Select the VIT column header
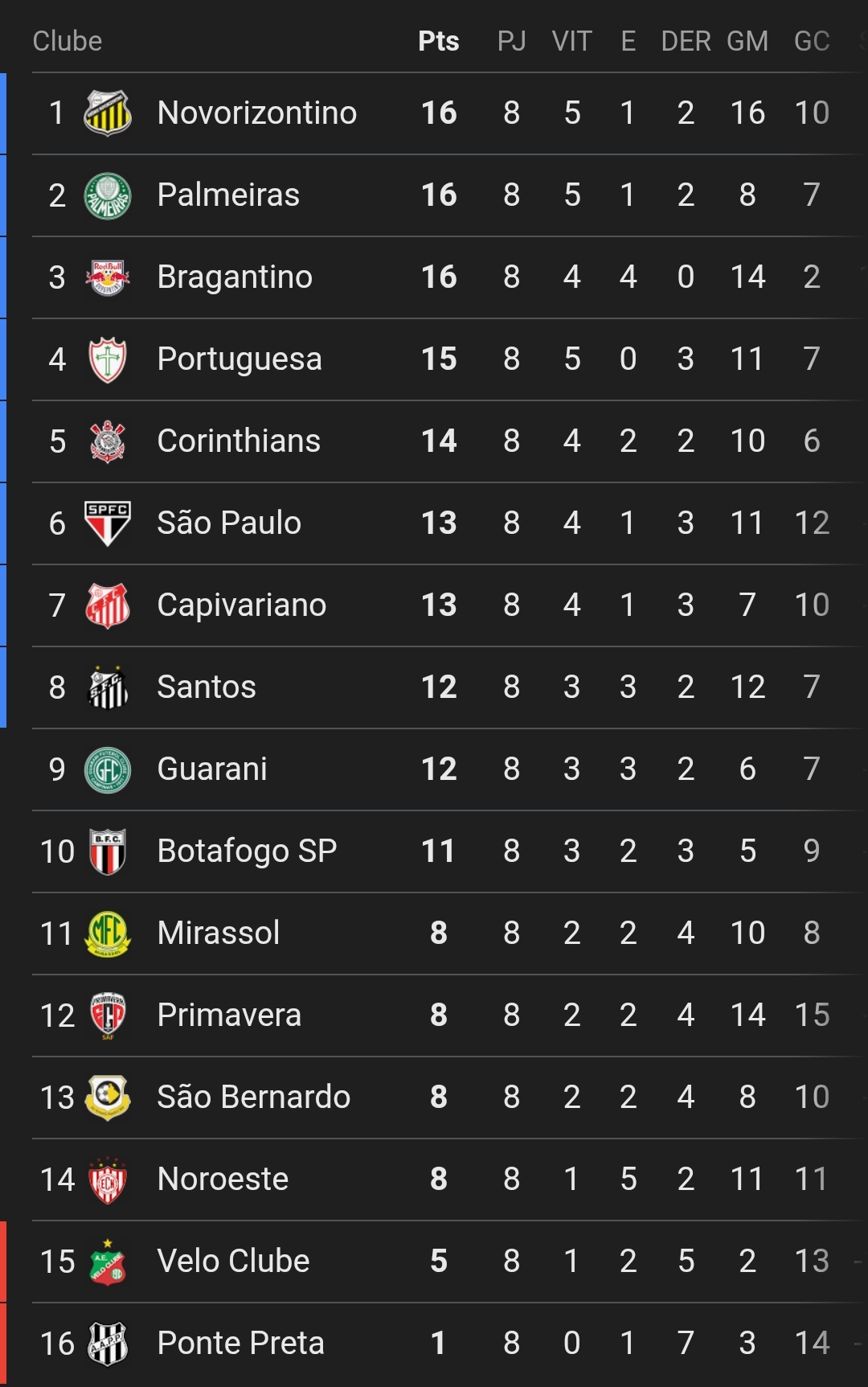The width and height of the screenshot is (868, 1387). 571,41
